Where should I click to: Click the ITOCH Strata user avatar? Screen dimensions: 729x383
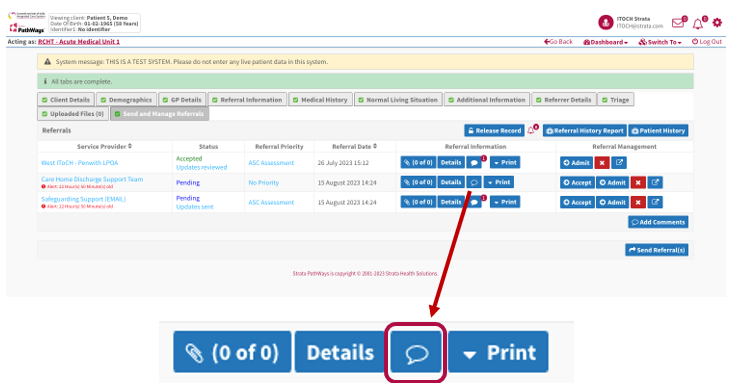[x=605, y=22]
